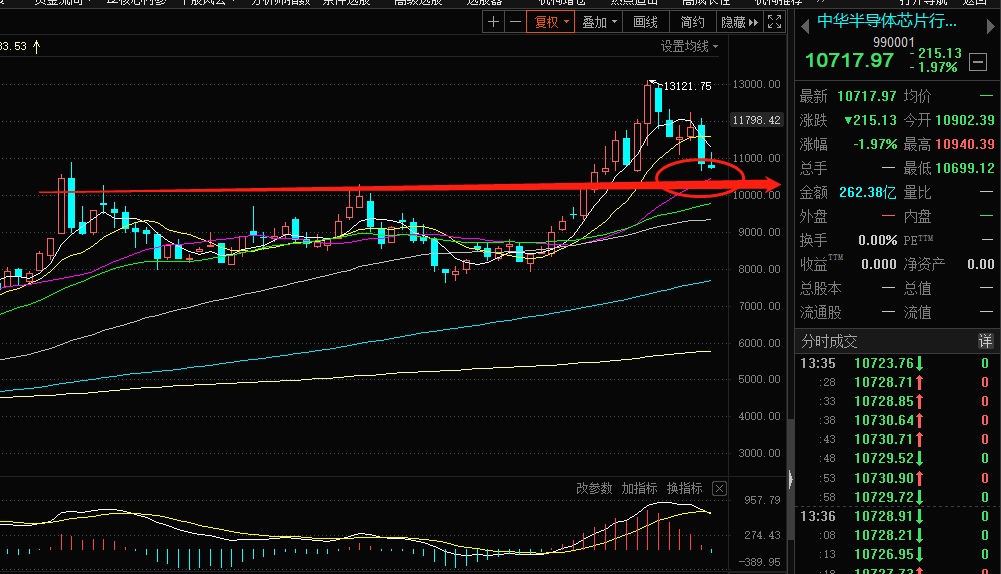Switch to 简约 simple mode
Screen dimensions: 1001x574
(693, 22)
